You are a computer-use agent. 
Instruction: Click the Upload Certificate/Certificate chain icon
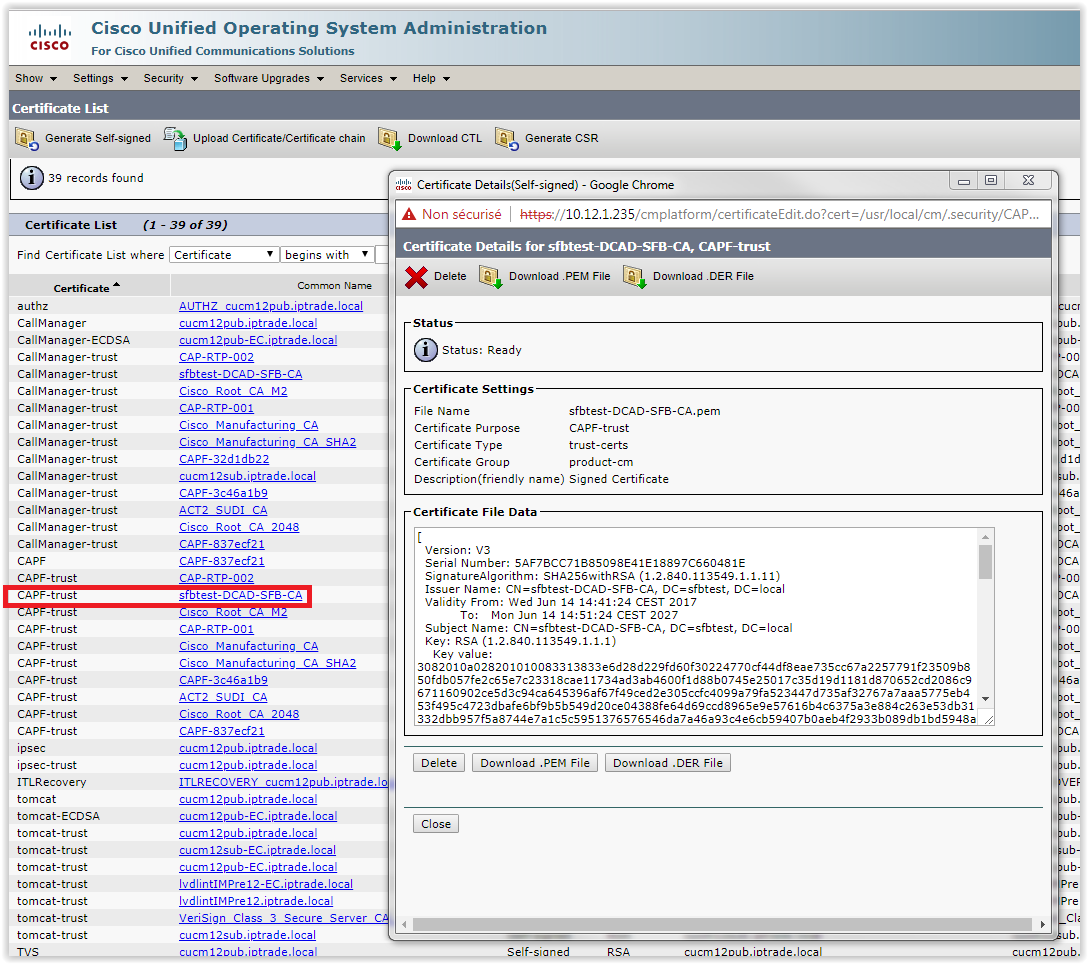point(175,138)
